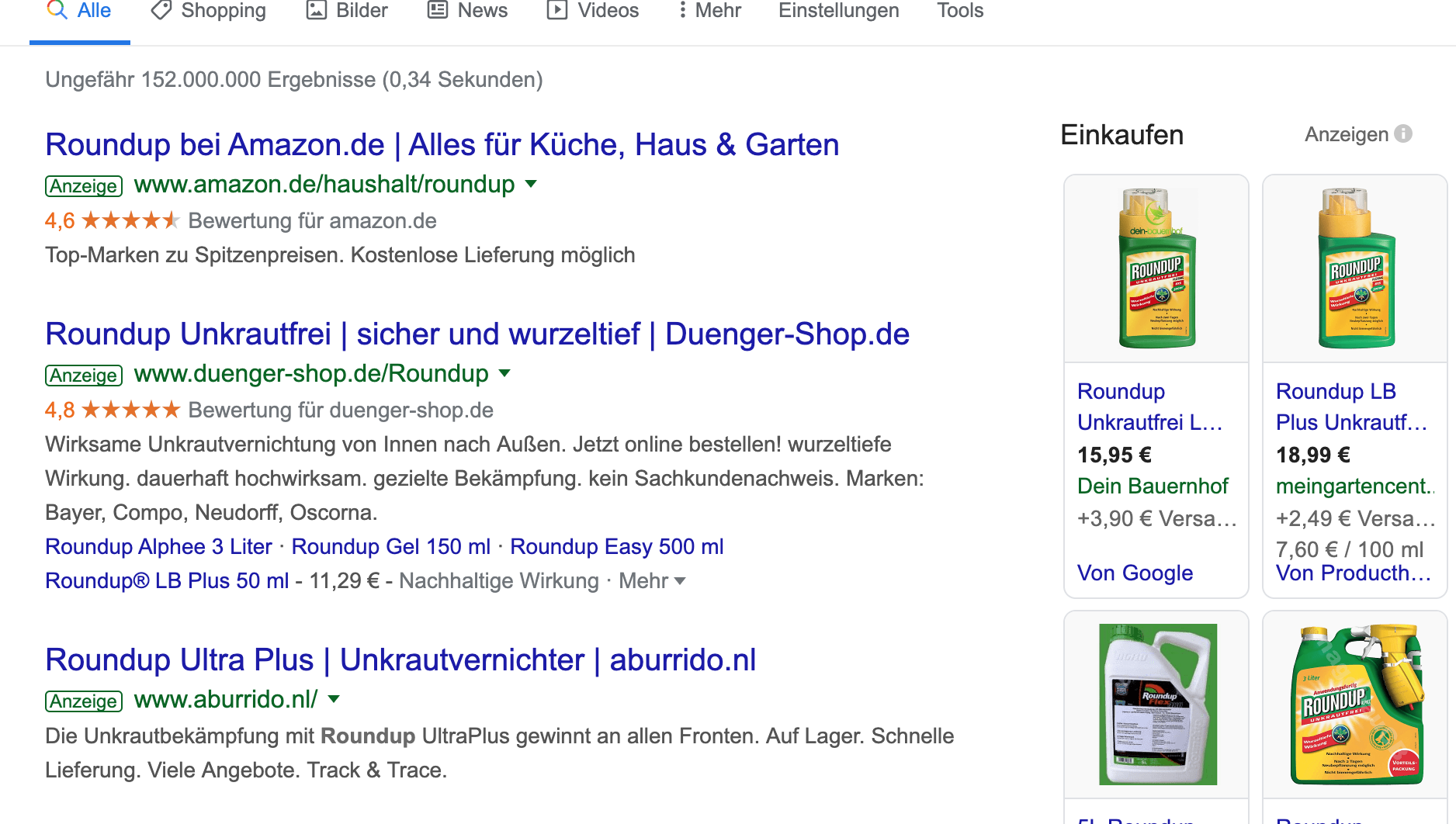
Task: Click the News newspaper icon
Action: 438,10
